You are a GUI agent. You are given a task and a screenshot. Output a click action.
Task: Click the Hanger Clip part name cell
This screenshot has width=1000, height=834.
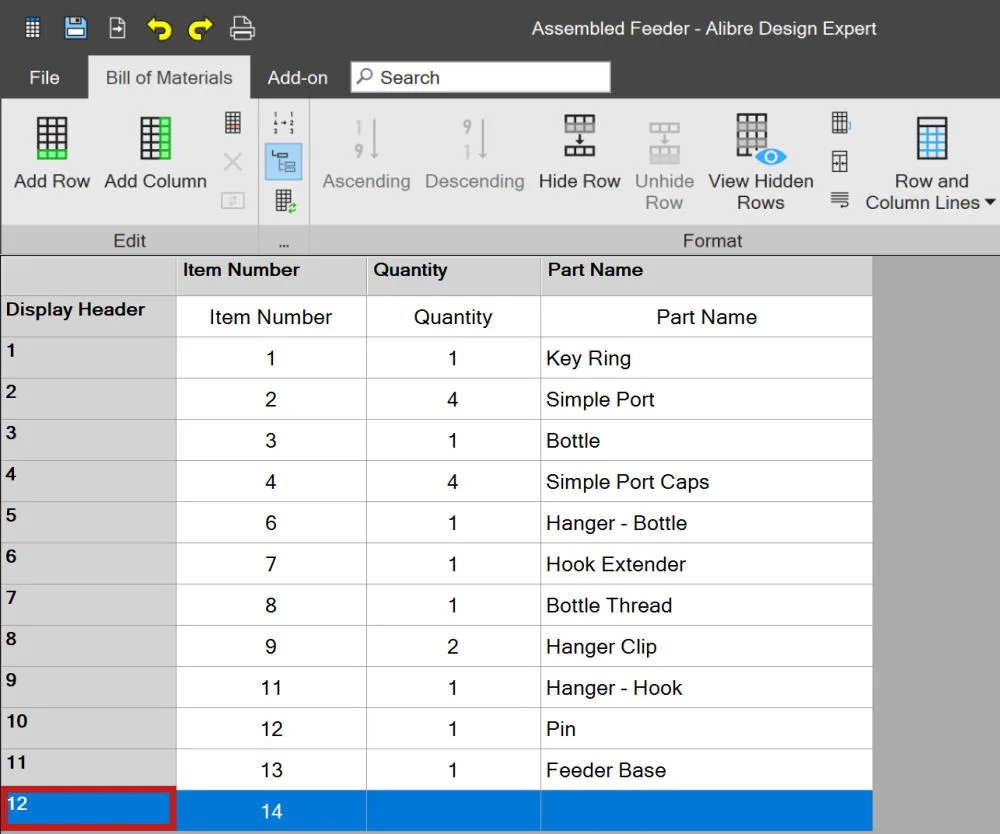[707, 647]
